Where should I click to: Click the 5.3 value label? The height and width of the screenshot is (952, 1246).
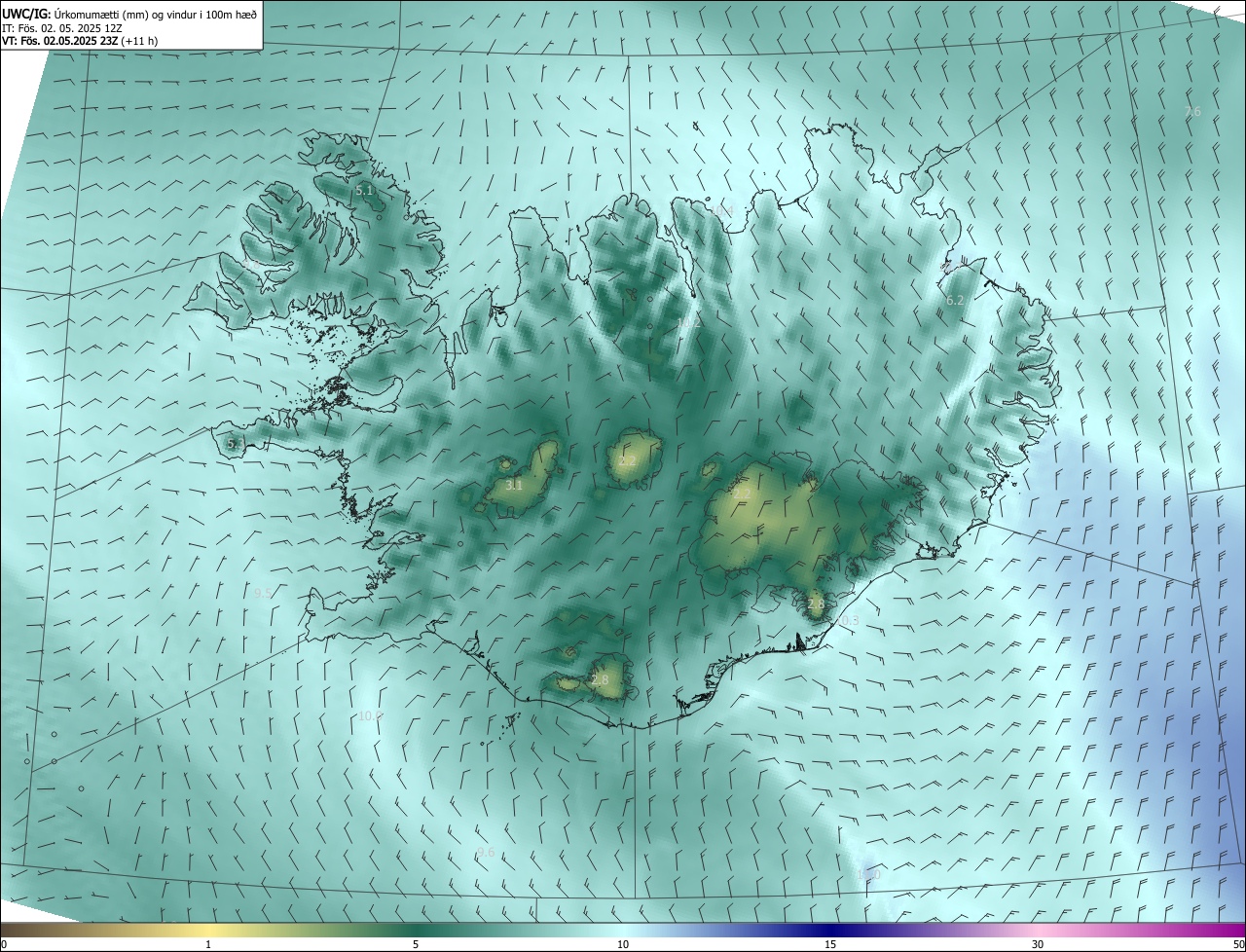(x=236, y=443)
